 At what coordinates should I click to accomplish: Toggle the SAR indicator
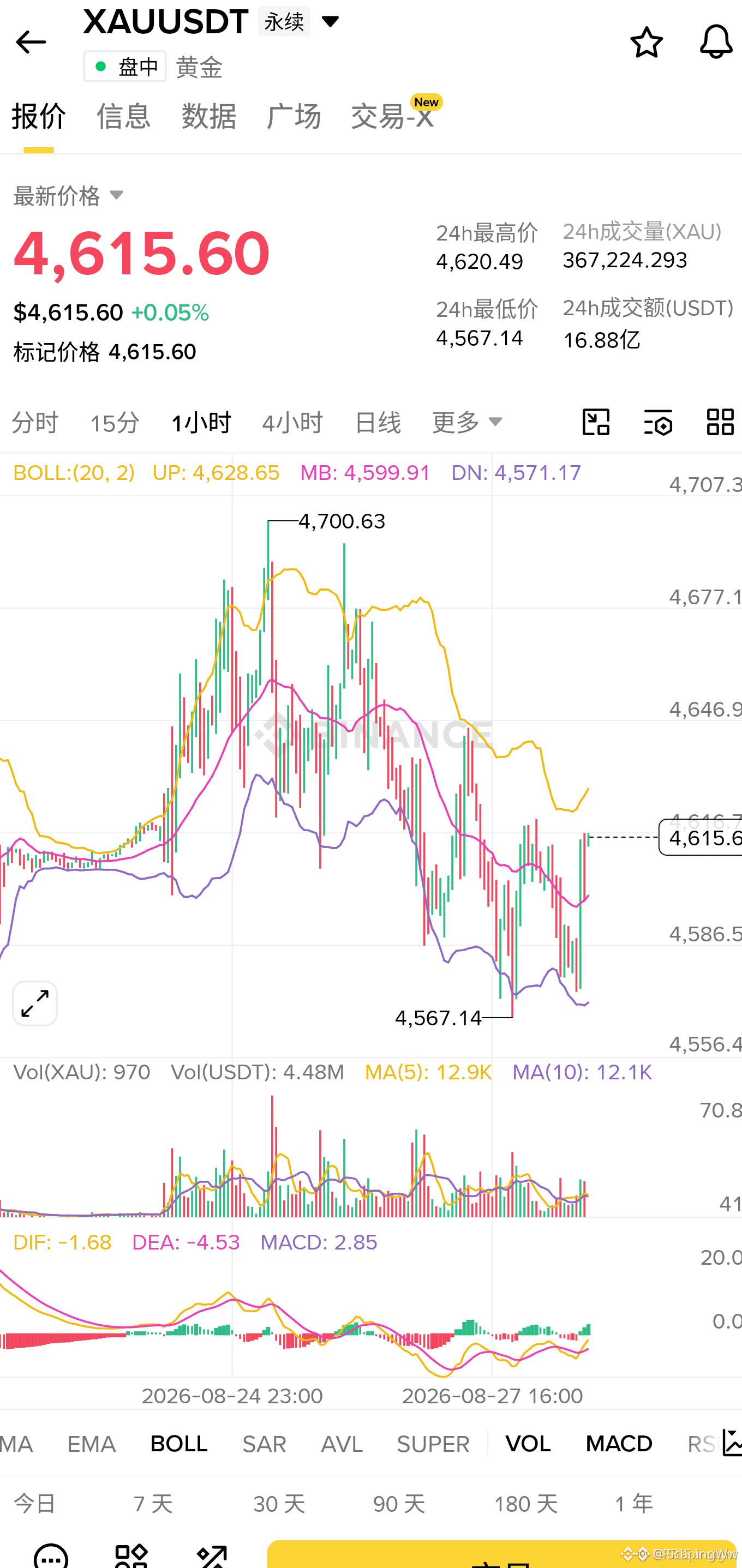point(264,1444)
